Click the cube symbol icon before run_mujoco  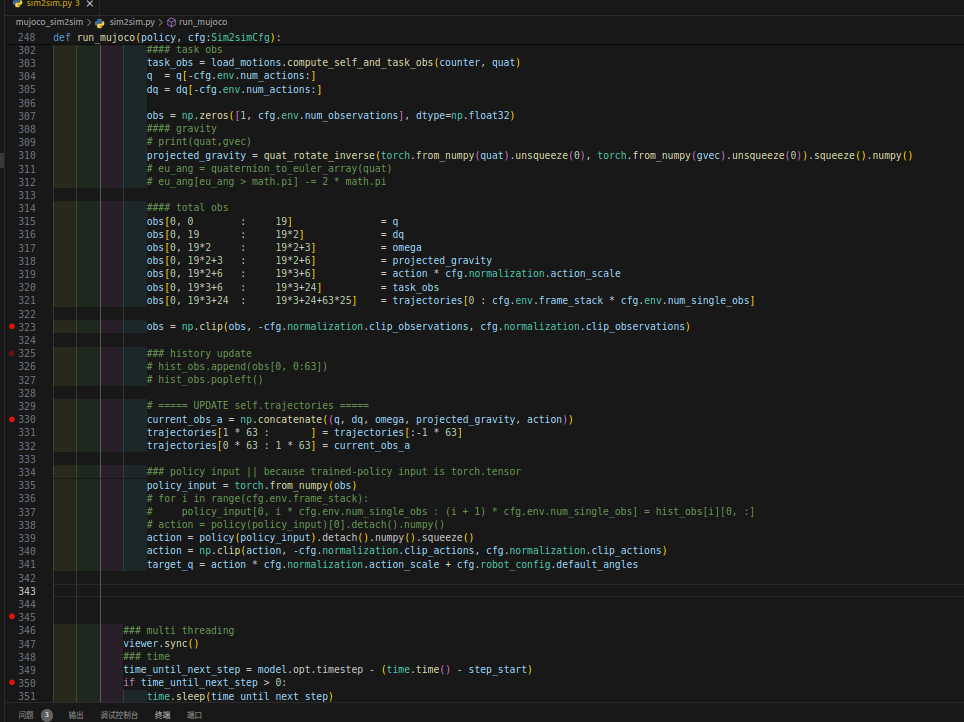point(171,21)
